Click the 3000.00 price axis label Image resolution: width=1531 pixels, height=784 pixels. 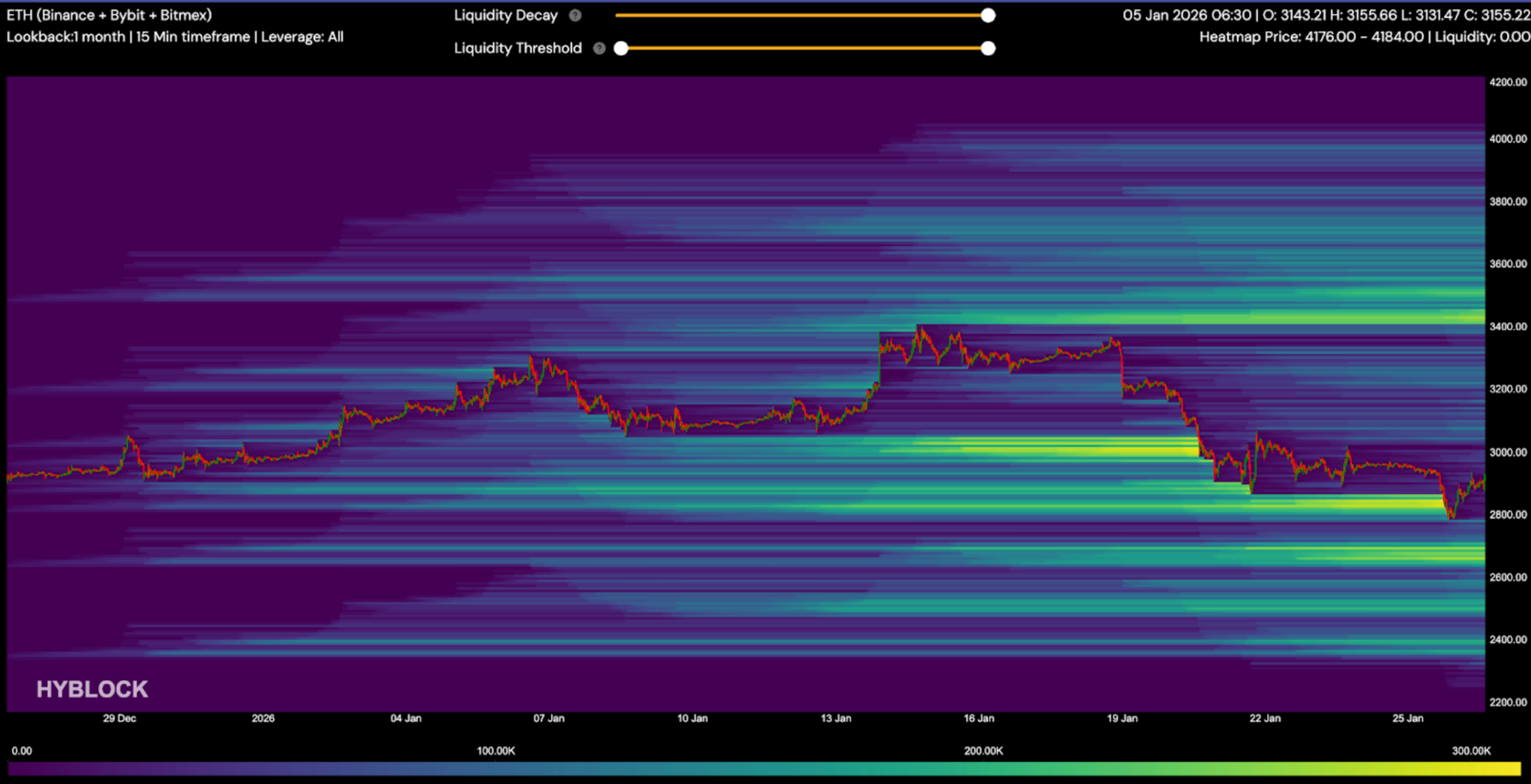point(1508,452)
